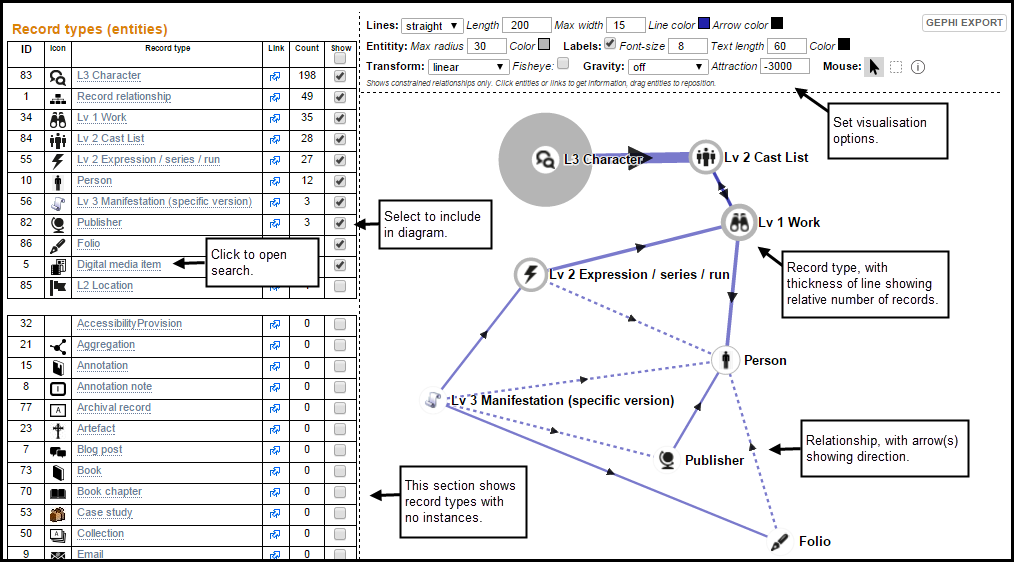
Task: Click the GEPHI EXPORT button
Action: click(x=964, y=23)
